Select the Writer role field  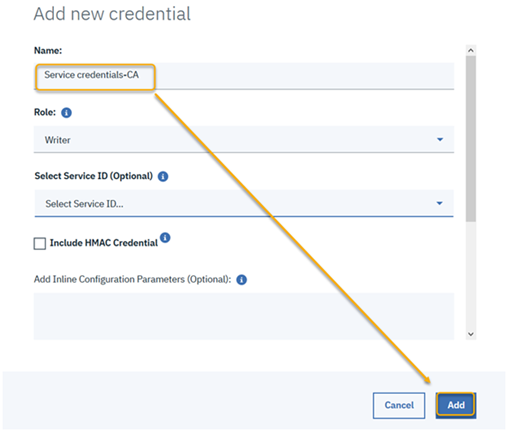tap(244, 139)
